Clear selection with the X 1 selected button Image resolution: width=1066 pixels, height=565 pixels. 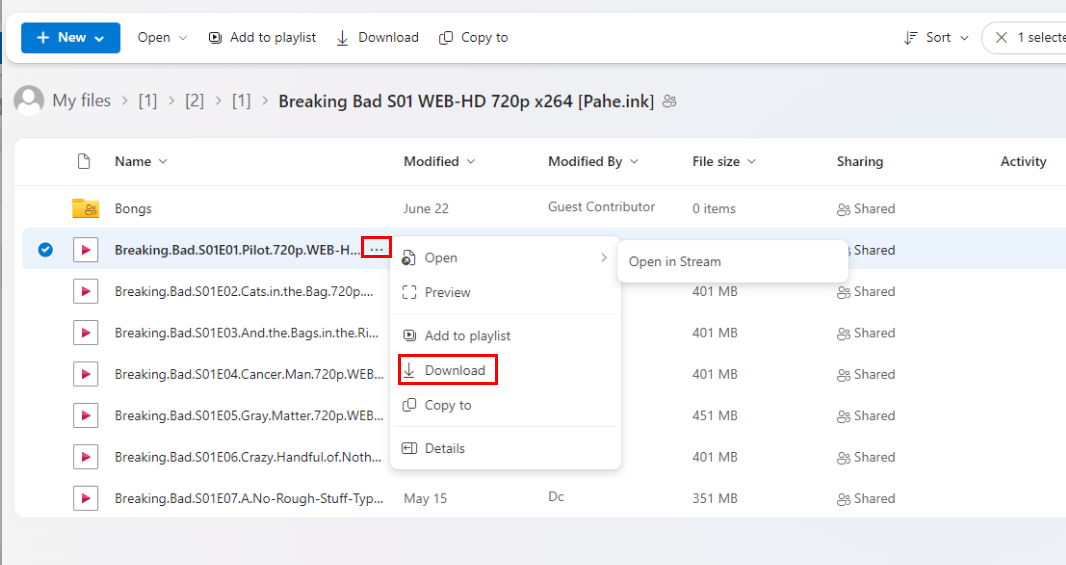[1001, 38]
